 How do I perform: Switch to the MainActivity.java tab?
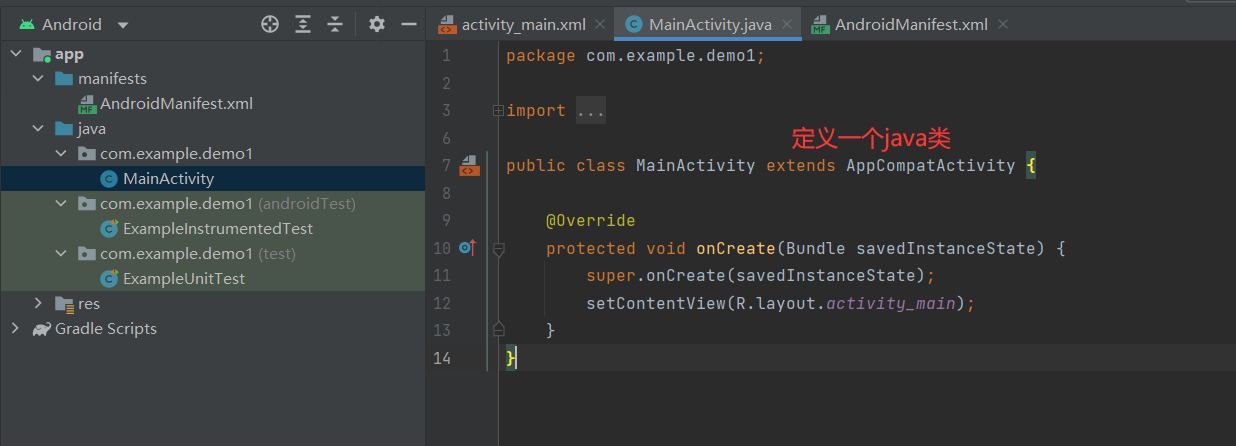pos(709,24)
